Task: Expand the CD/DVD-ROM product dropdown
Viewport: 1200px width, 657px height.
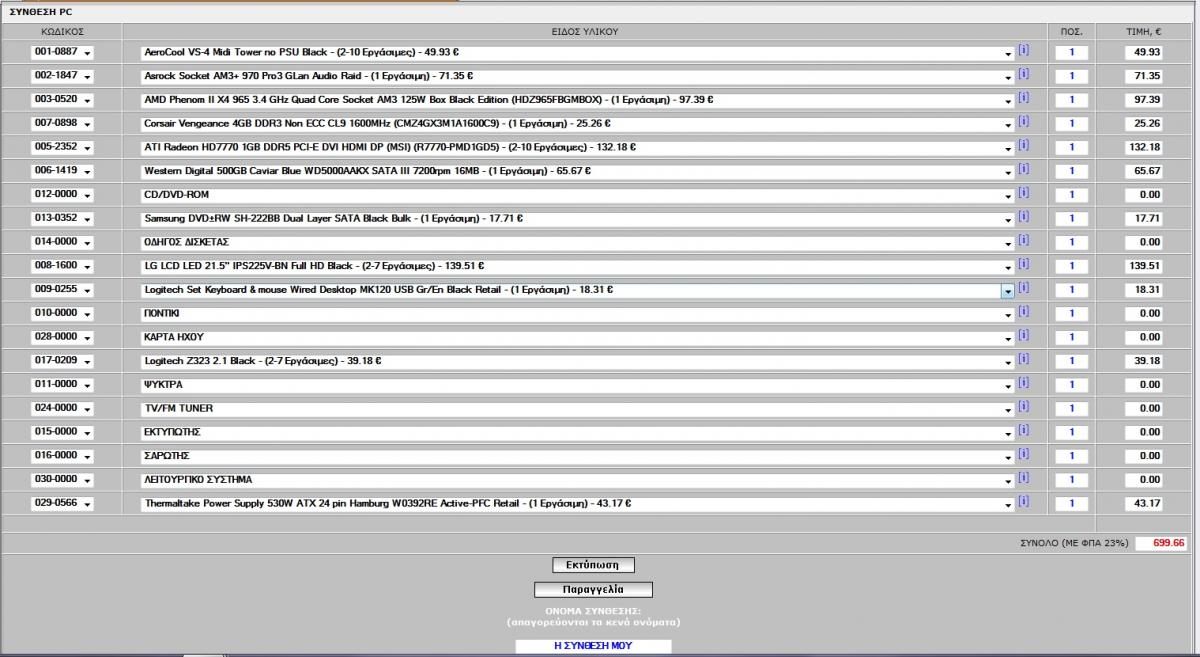Action: [x=1008, y=195]
